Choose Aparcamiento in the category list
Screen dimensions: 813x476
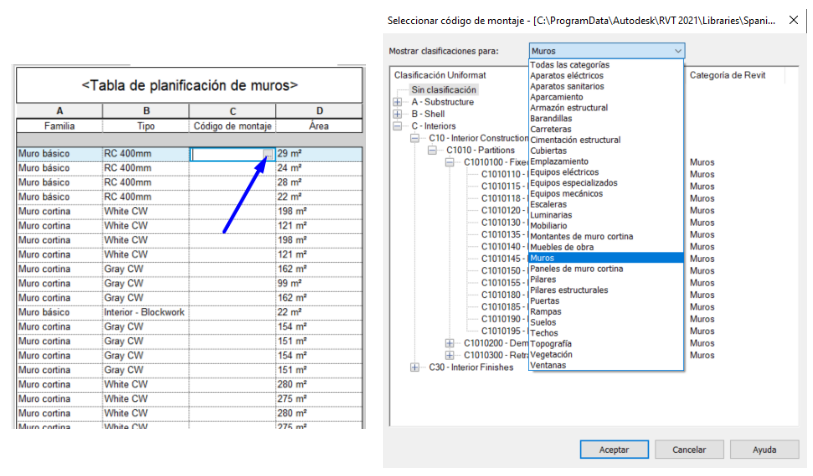[x=606, y=97]
